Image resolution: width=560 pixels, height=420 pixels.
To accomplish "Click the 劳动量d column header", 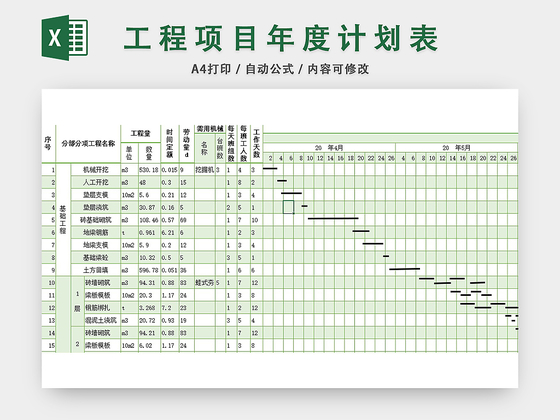I will (186, 144).
